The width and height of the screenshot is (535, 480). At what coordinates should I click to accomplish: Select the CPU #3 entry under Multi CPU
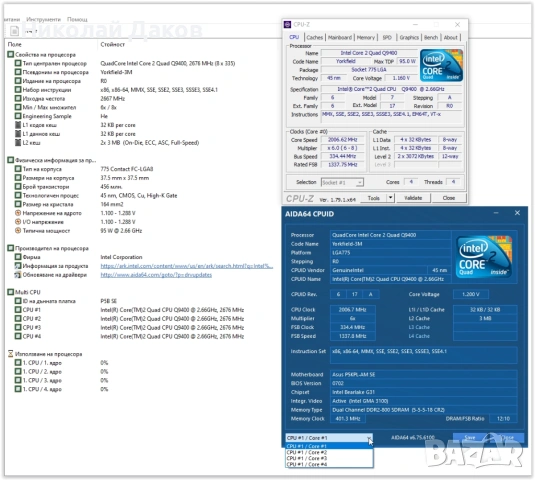point(129,328)
